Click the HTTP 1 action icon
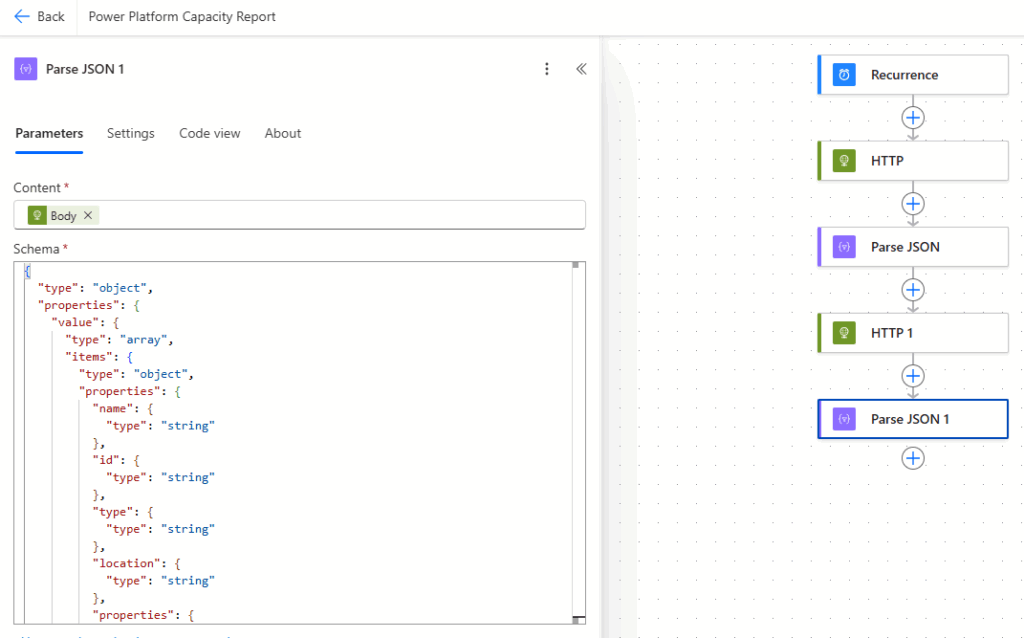The image size is (1024, 638). (x=845, y=333)
